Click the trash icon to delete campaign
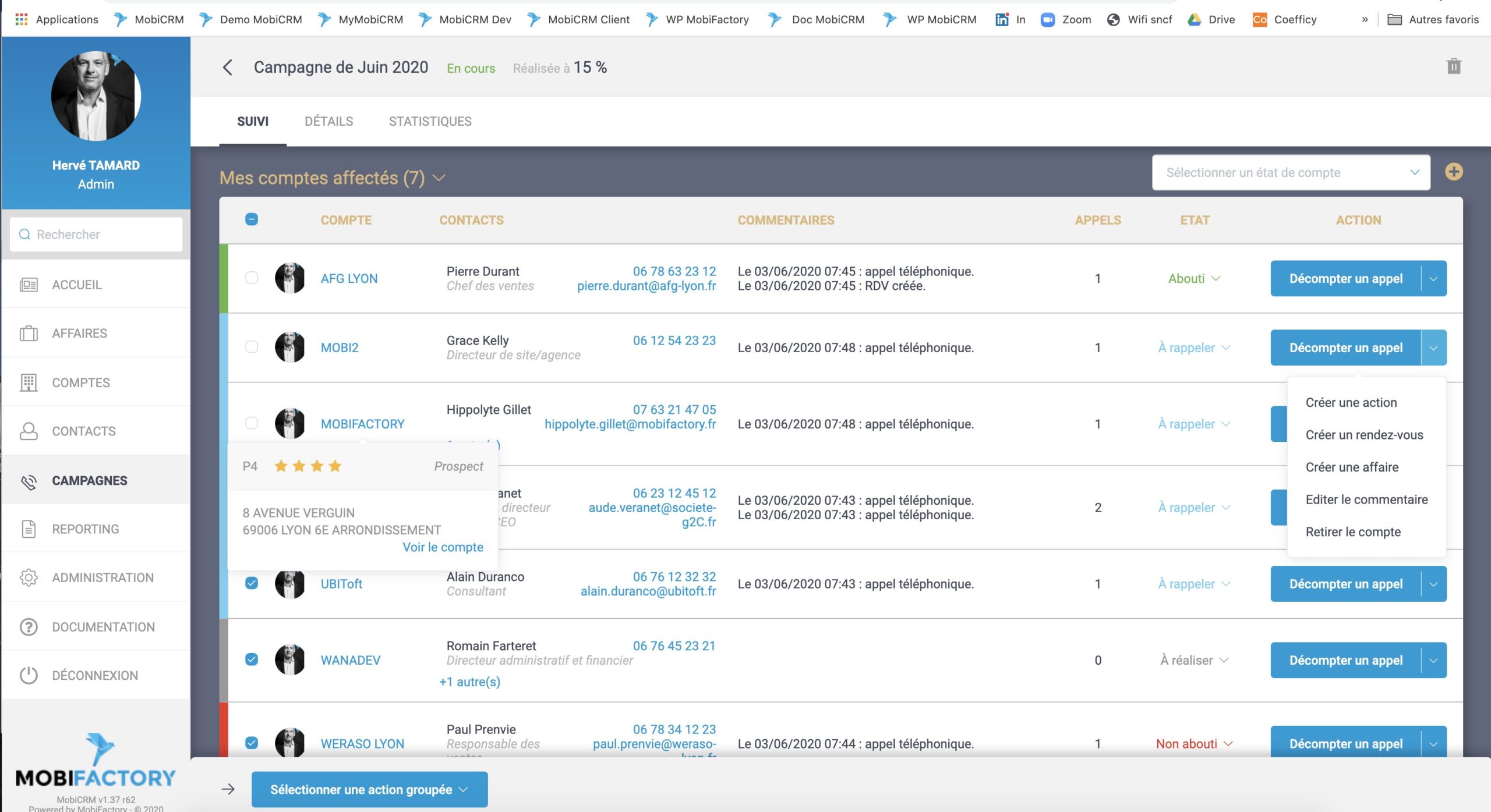 pos(1453,66)
